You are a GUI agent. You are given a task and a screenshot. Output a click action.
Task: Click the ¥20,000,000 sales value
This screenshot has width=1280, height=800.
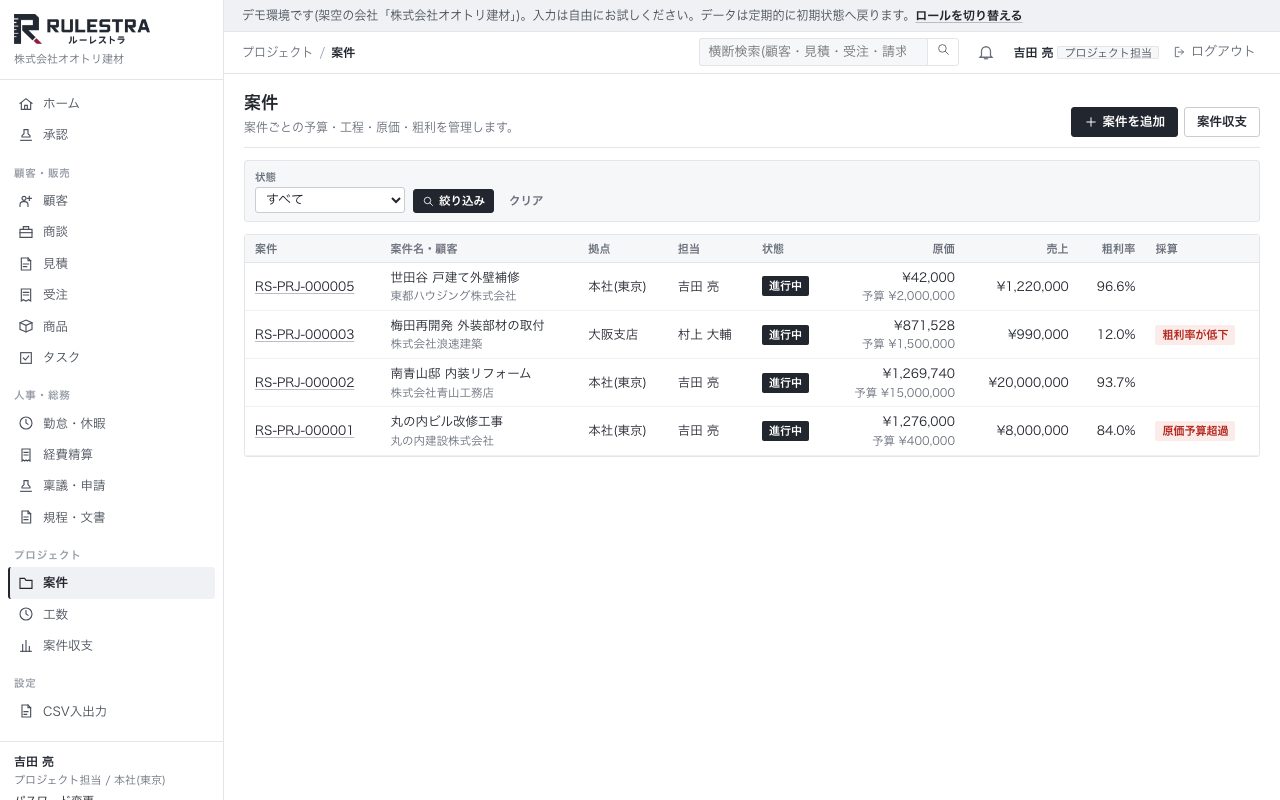tap(1028, 383)
